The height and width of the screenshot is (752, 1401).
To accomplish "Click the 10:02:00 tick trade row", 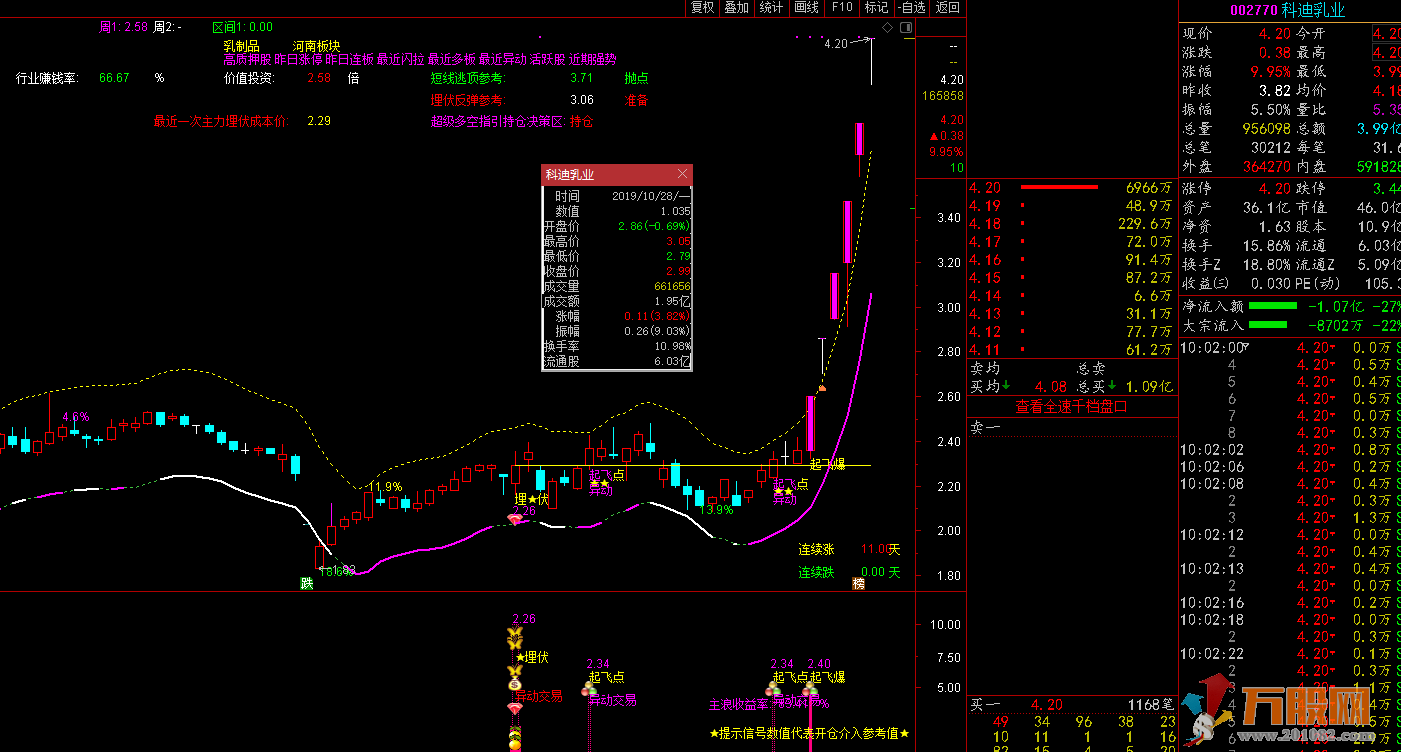I will pos(1290,348).
